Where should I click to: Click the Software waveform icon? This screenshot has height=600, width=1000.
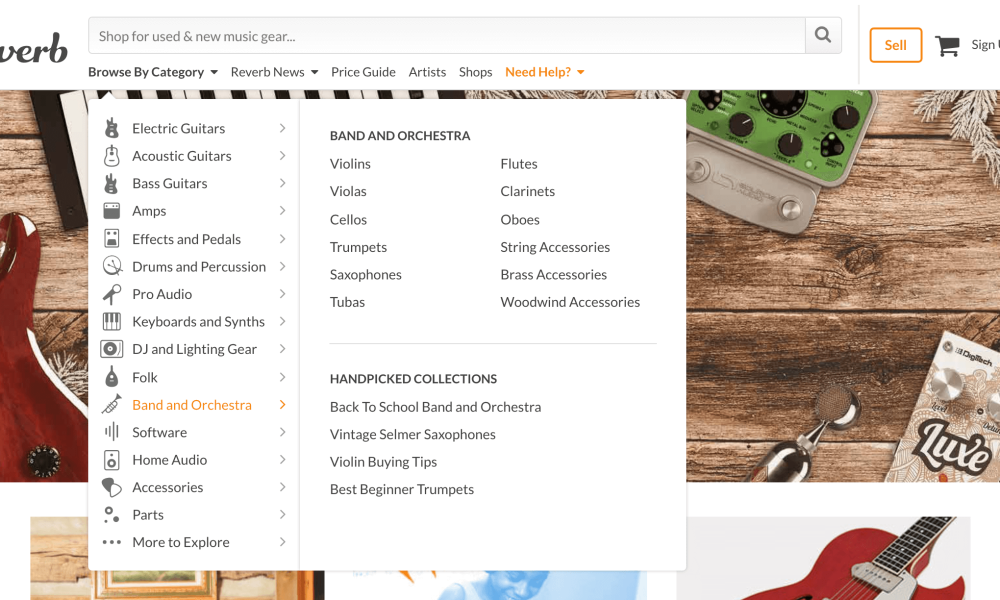[x=112, y=432]
